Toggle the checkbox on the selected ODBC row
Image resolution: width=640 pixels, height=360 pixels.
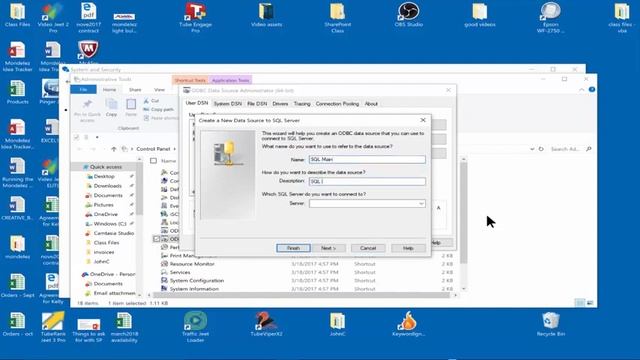pos(156,239)
